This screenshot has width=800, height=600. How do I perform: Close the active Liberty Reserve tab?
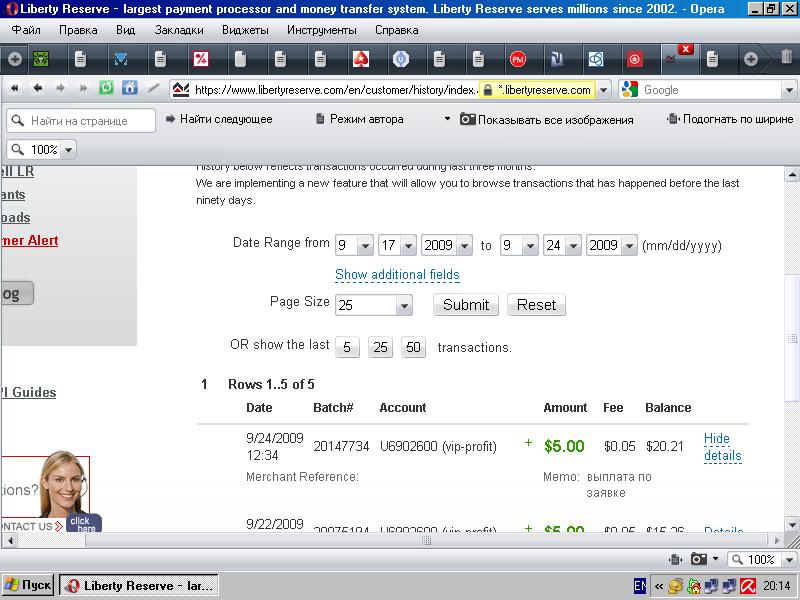pos(686,49)
